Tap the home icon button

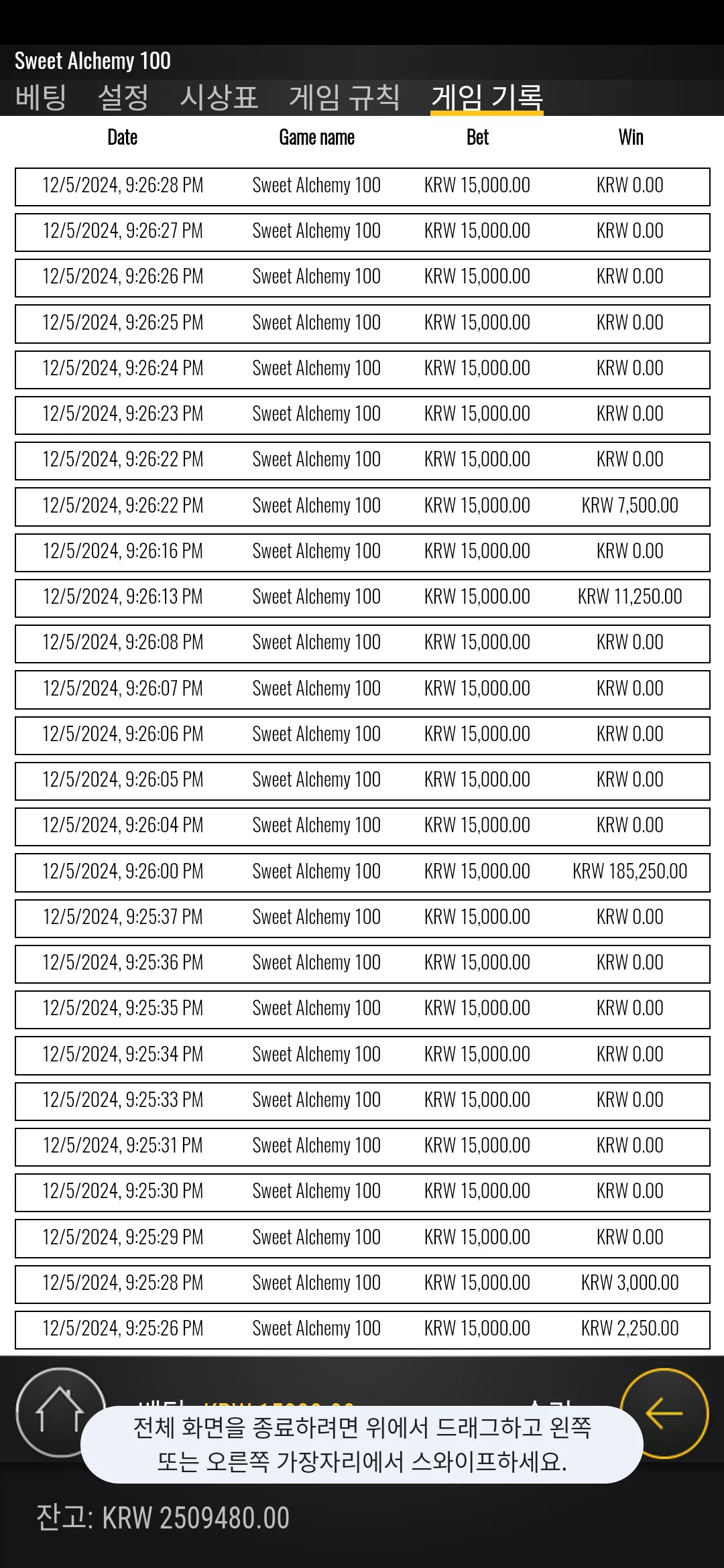[x=60, y=1413]
